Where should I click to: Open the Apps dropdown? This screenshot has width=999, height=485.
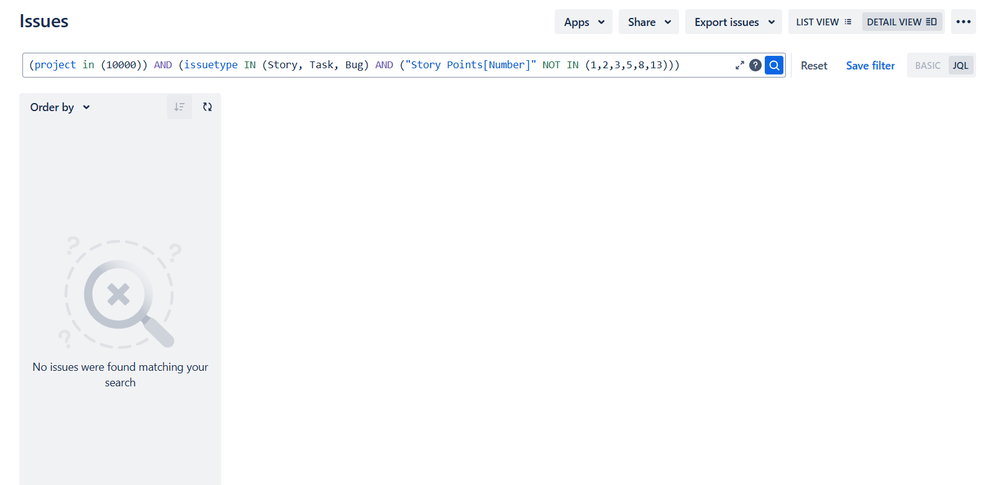coord(584,22)
